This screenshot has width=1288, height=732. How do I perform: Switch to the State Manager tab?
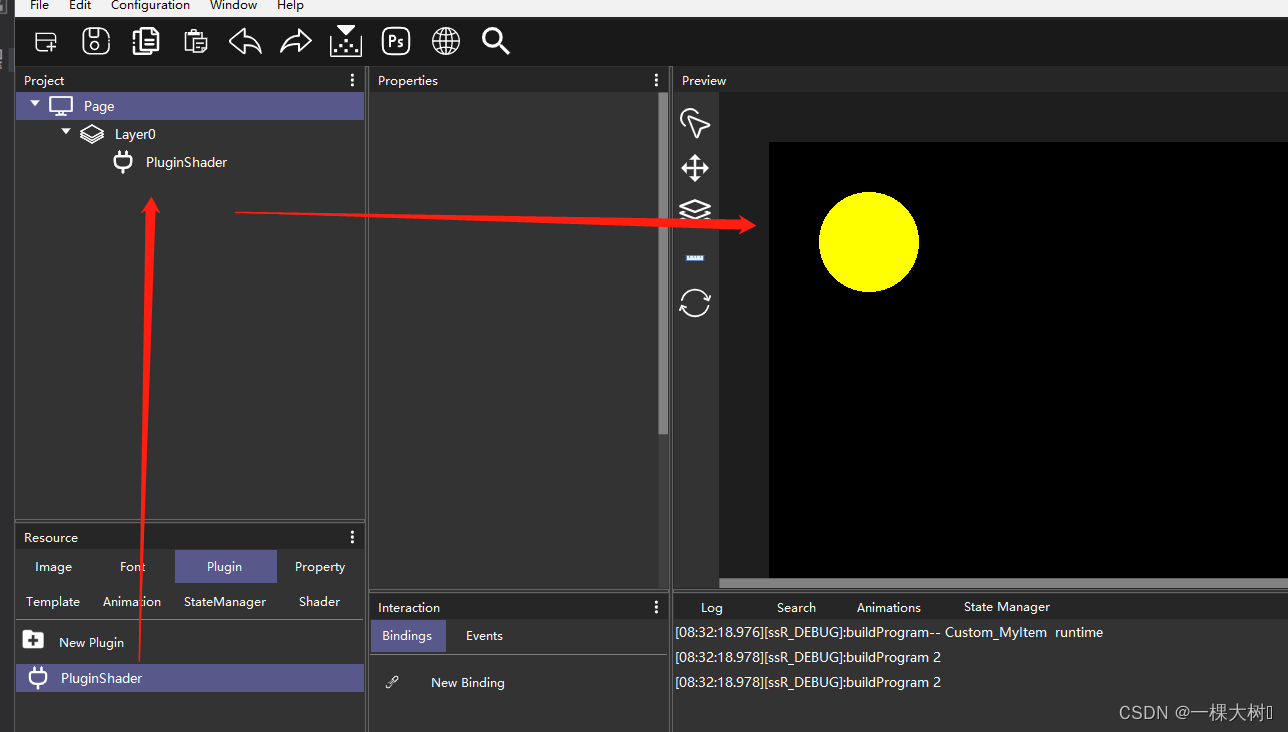(x=1006, y=606)
